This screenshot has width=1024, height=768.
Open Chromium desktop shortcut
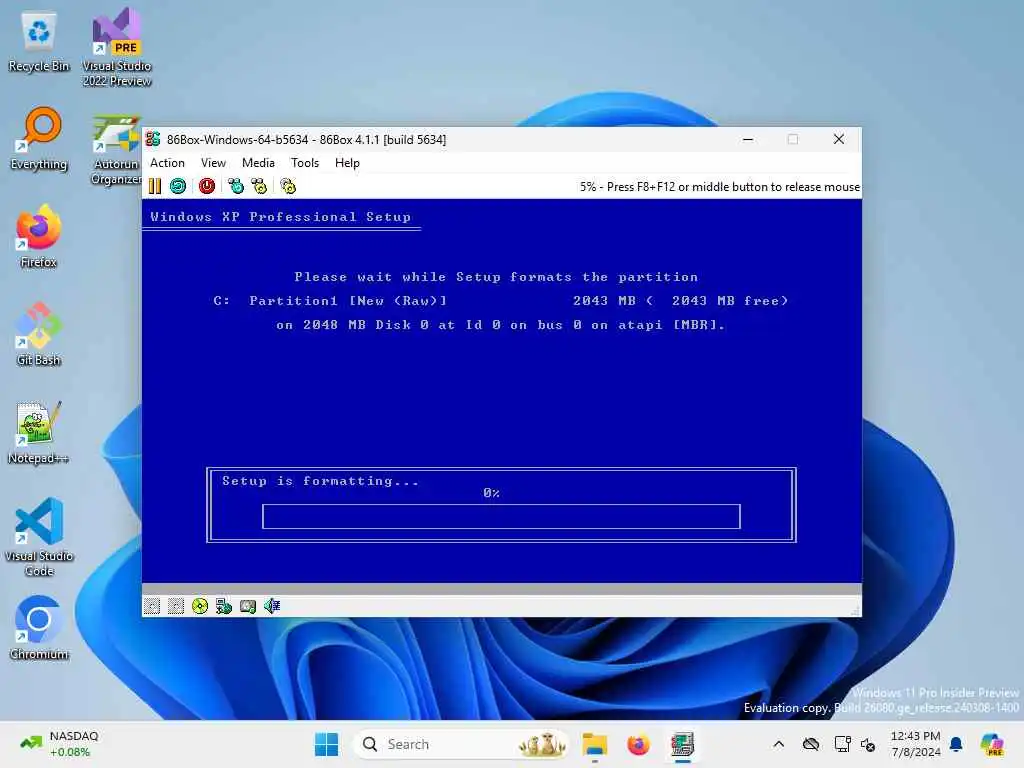(39, 628)
